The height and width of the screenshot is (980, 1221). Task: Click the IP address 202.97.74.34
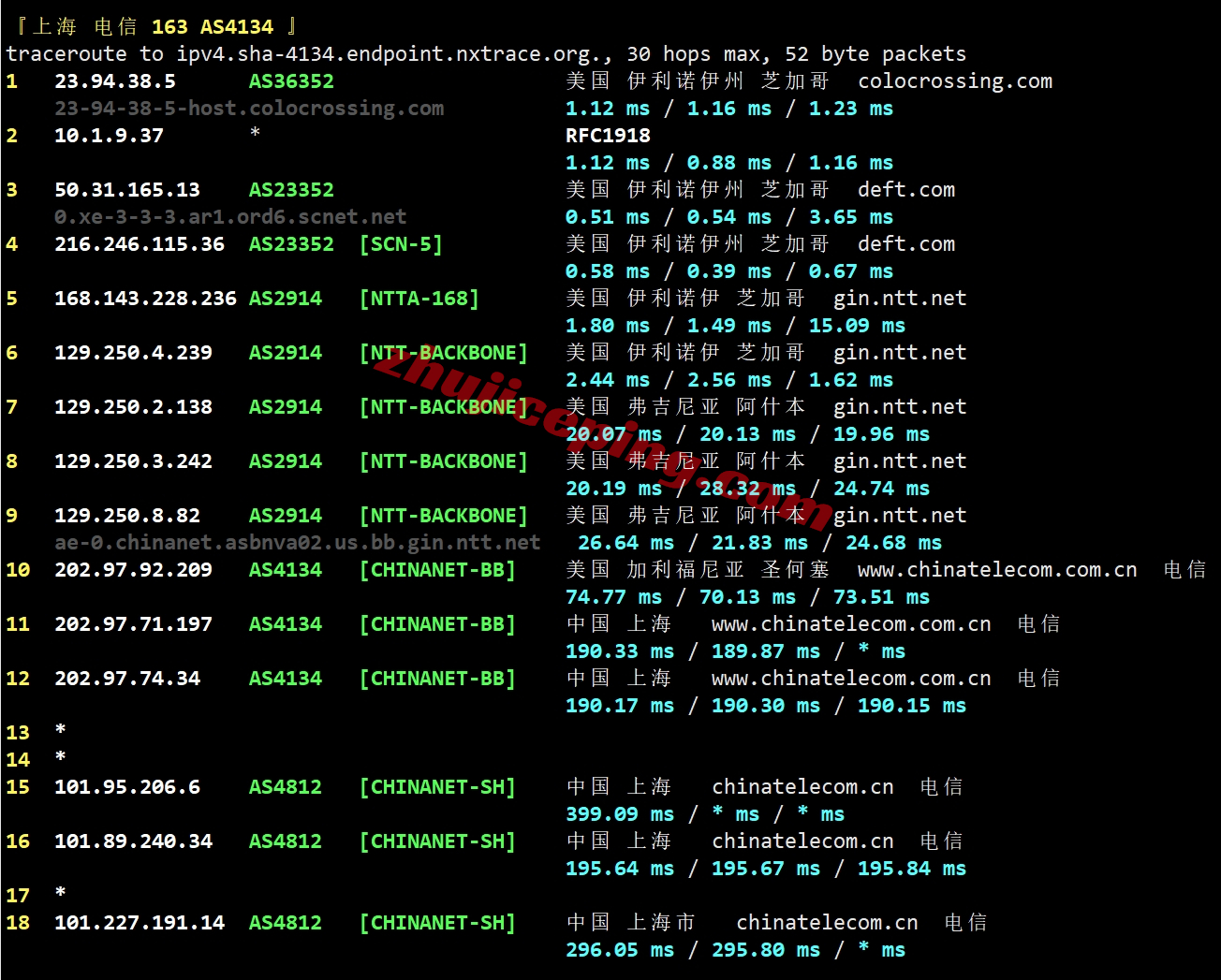(x=126, y=679)
